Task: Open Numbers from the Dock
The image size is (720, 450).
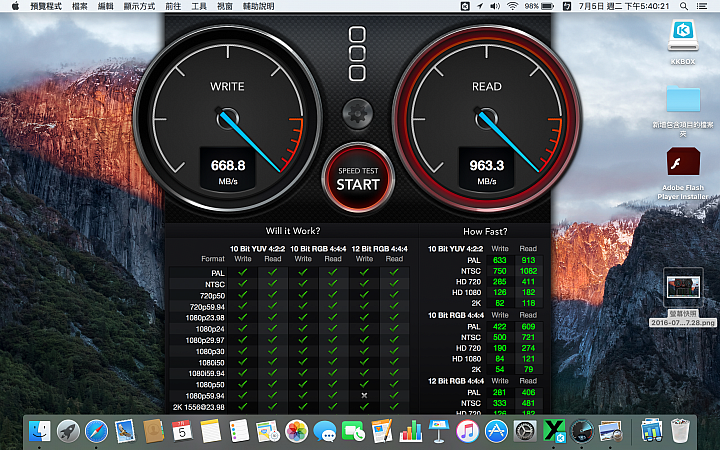Action: point(411,431)
